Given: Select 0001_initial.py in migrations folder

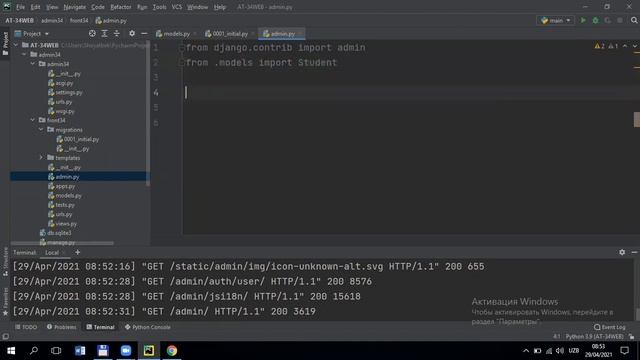Looking at the screenshot, I should tap(78, 139).
